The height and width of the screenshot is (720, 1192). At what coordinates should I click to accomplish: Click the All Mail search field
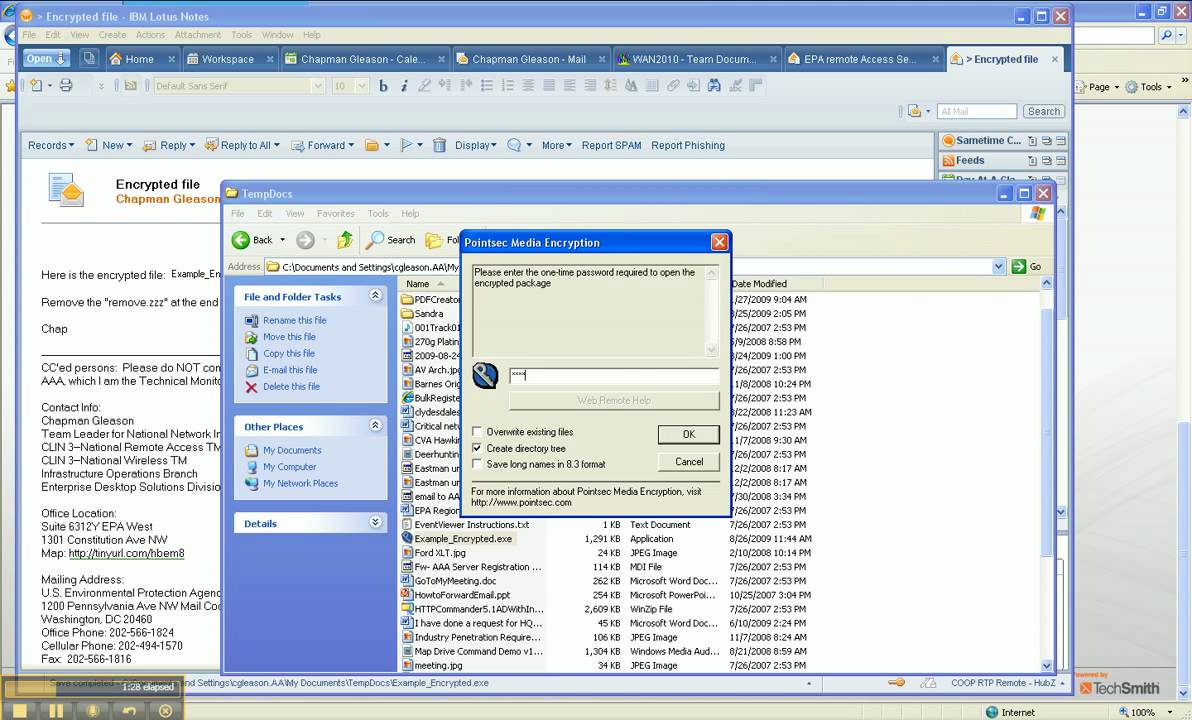tap(977, 112)
